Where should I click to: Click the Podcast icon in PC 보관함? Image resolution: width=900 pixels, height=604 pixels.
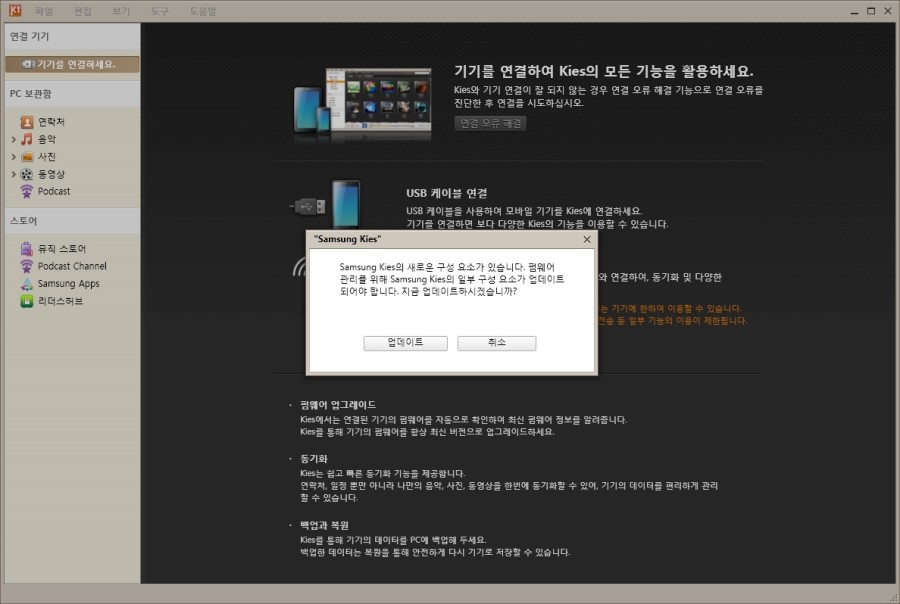(27, 191)
